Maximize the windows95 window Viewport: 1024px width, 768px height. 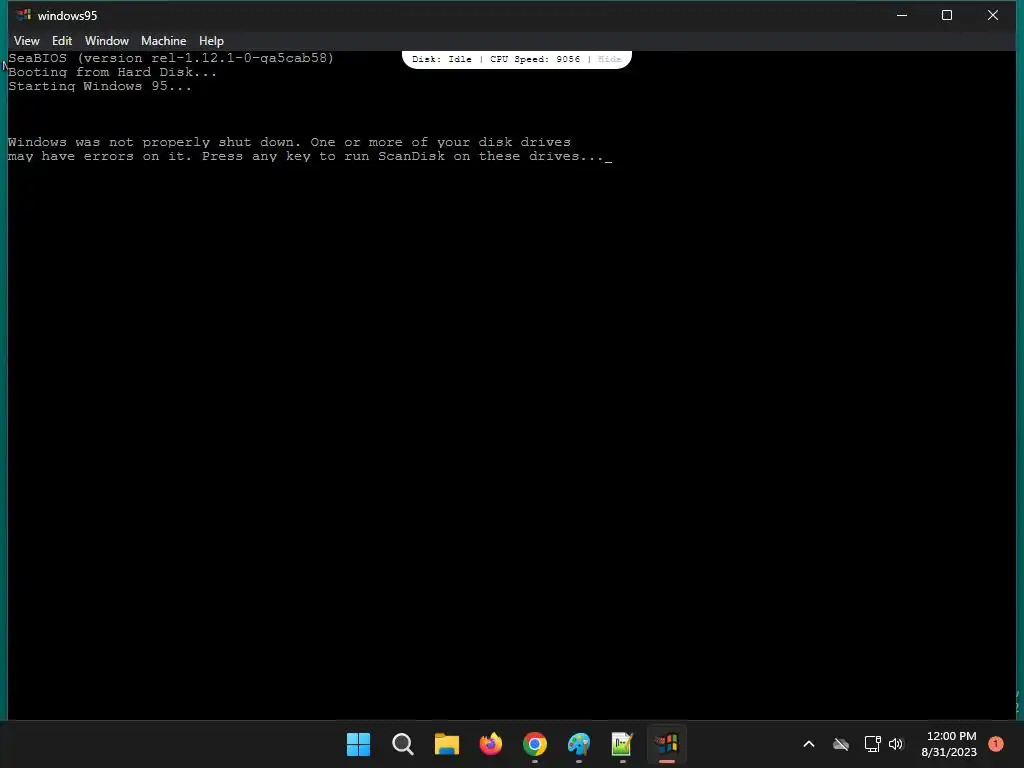[946, 15]
